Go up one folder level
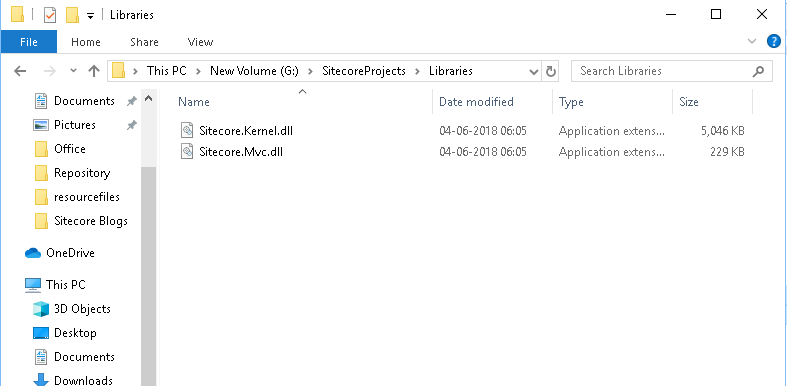This screenshot has width=787, height=386. click(x=94, y=71)
